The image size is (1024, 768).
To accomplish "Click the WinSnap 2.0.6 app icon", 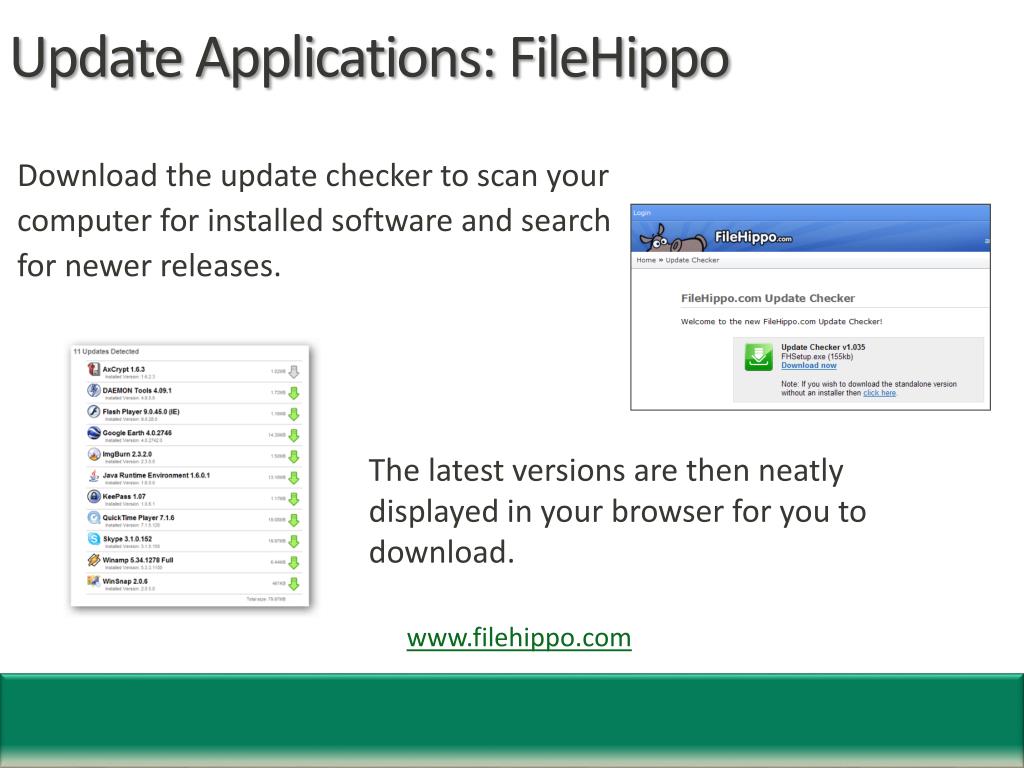I will [x=93, y=581].
